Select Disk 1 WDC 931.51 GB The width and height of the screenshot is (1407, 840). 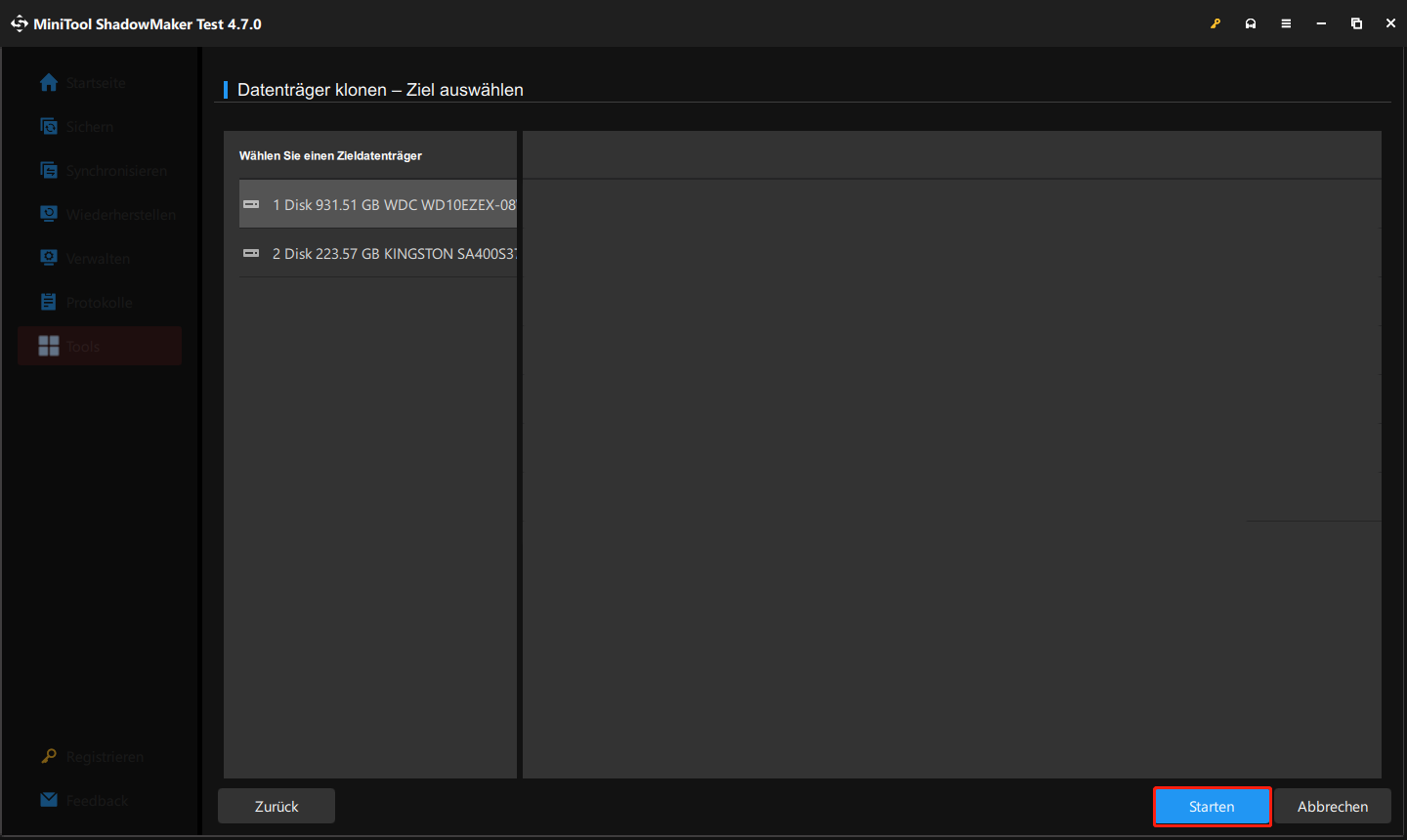click(x=378, y=204)
